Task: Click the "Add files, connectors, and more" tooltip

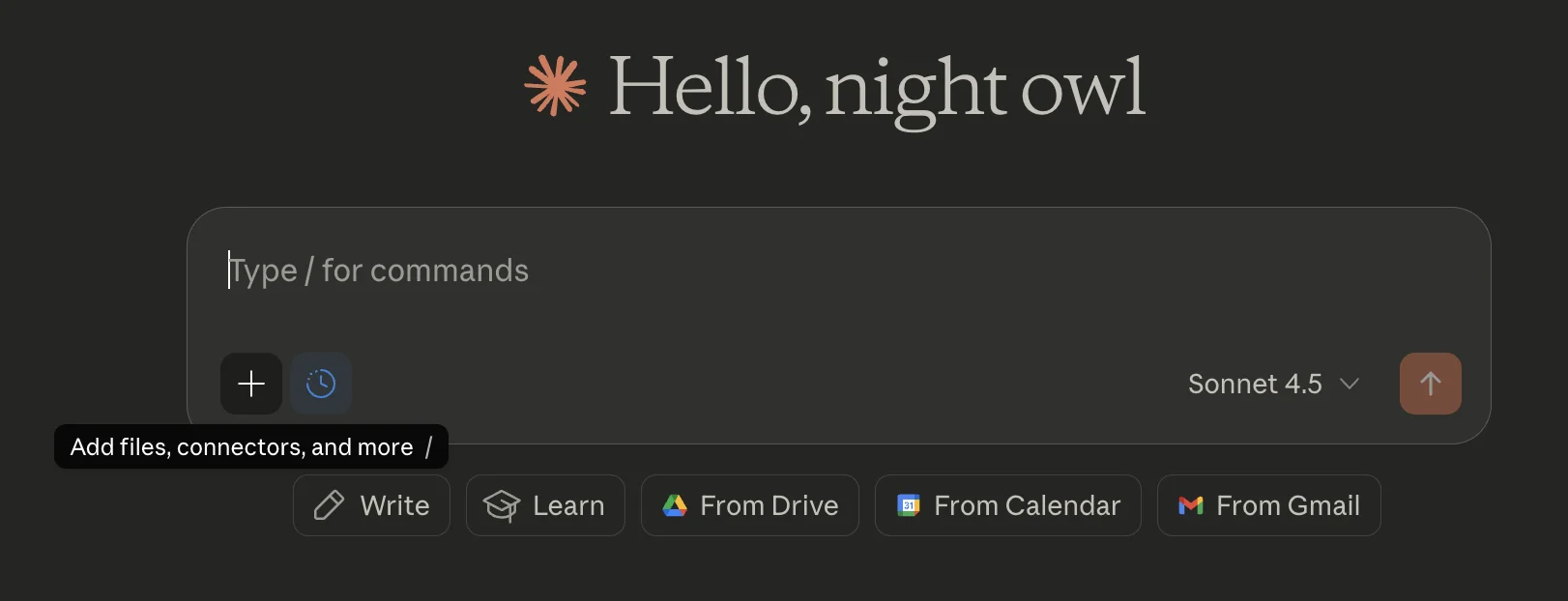Action: tap(242, 447)
